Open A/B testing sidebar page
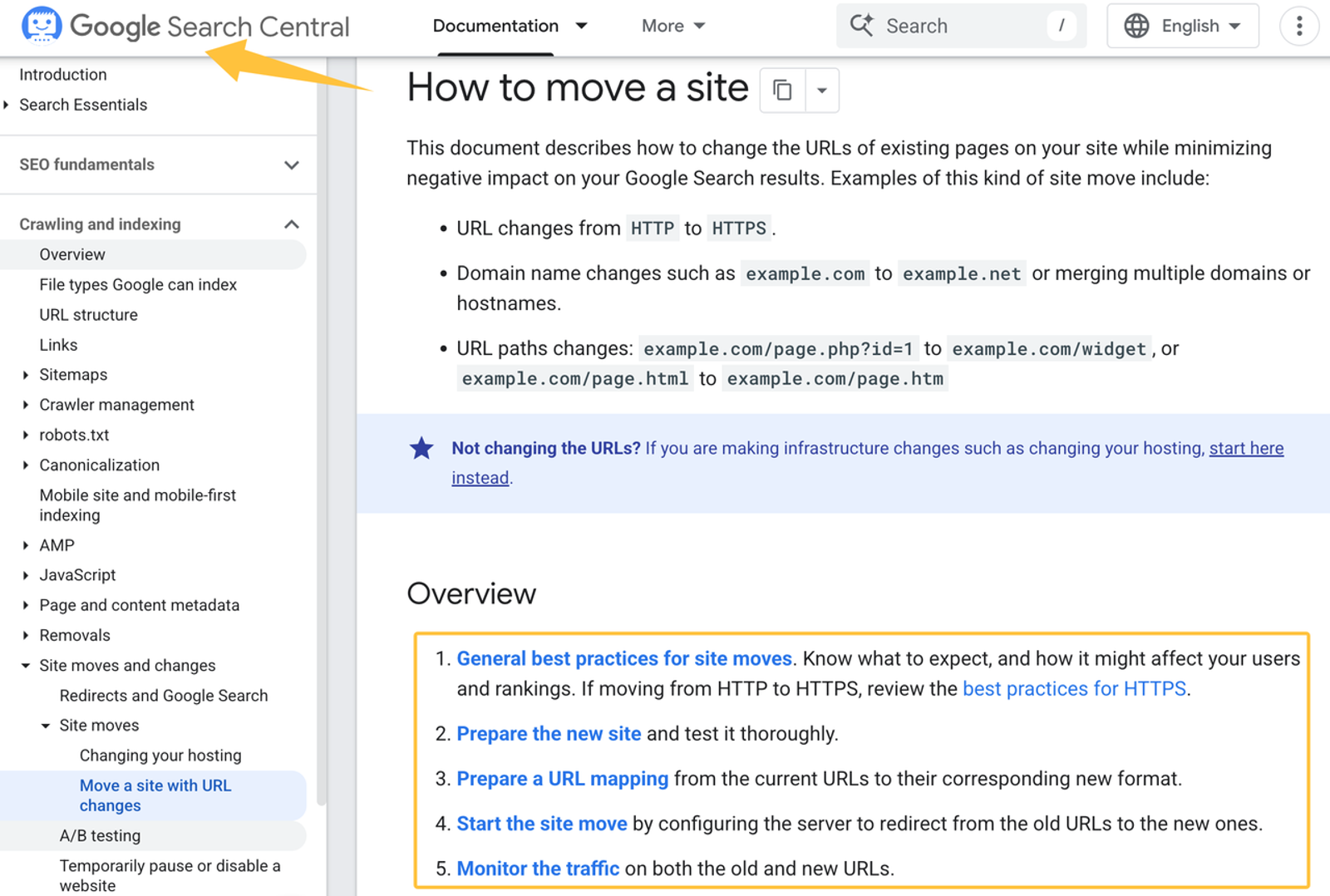1330x896 pixels. (100, 835)
